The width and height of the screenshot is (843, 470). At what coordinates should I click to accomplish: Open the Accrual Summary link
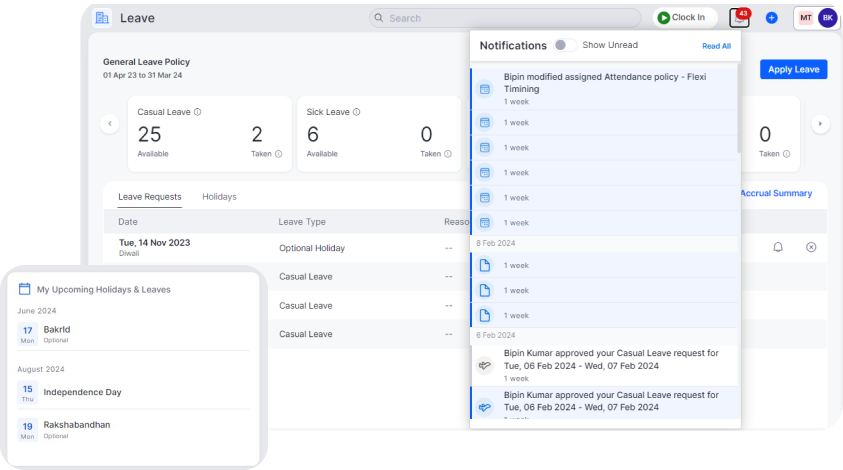776,193
